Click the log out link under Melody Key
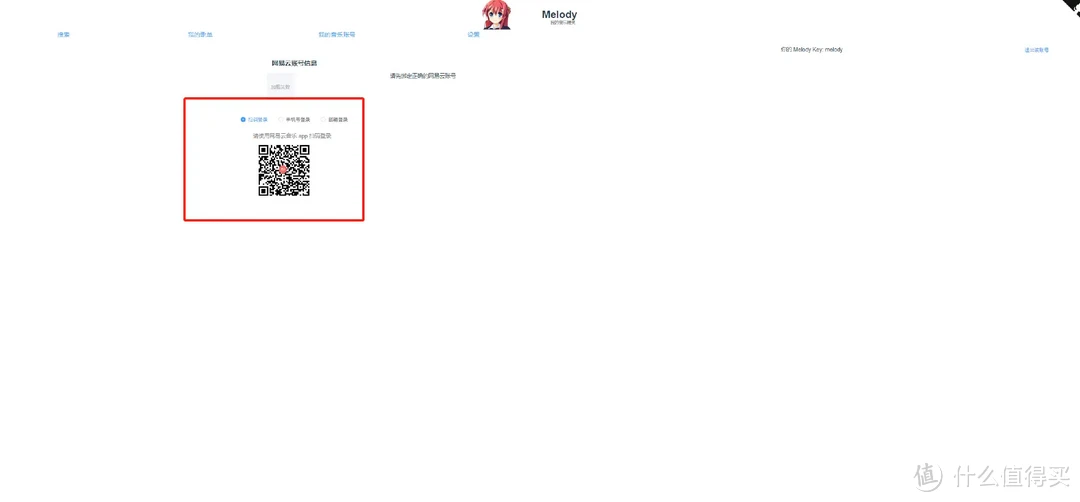This screenshot has height=502, width=1080. pyautogui.click(x=1037, y=50)
